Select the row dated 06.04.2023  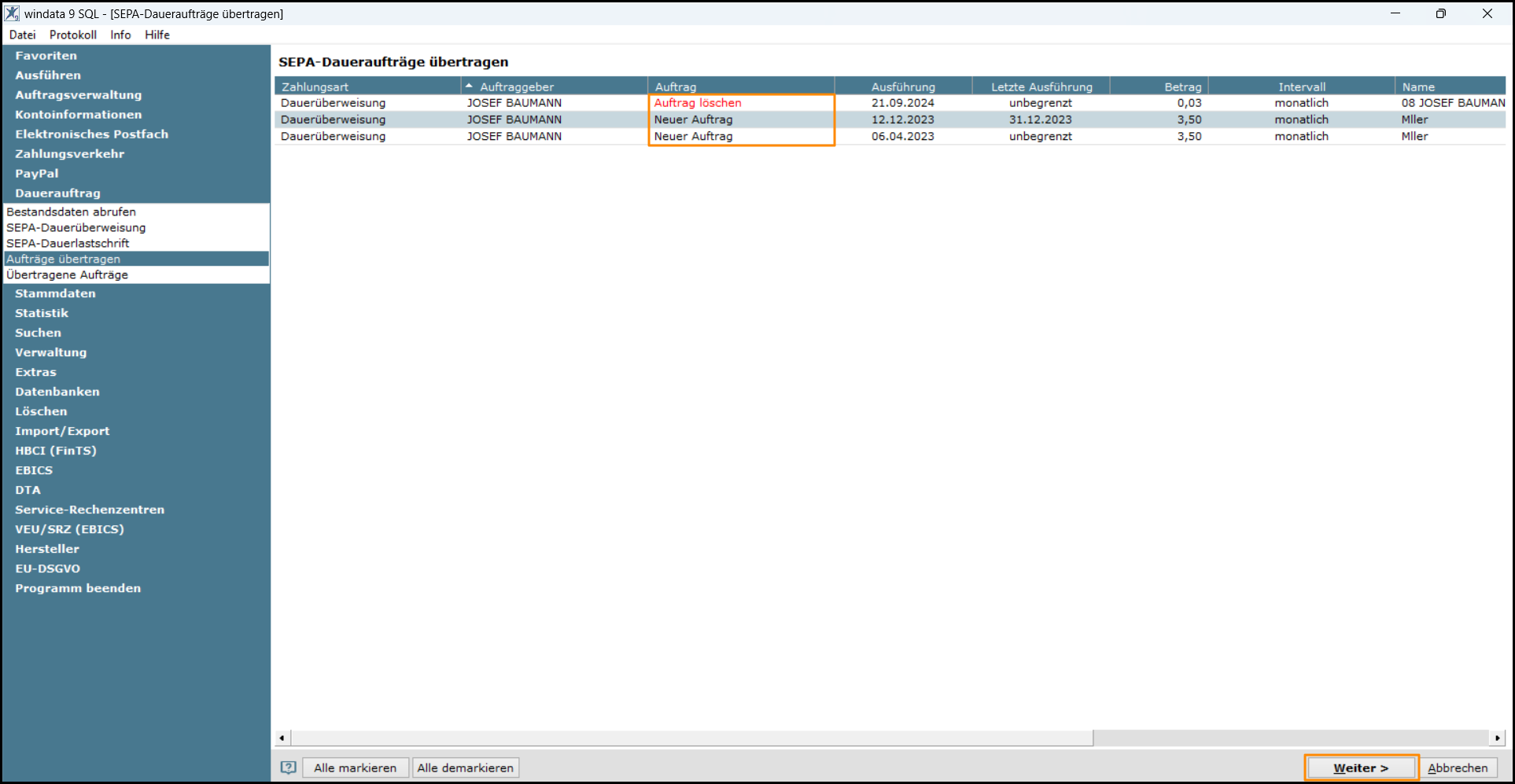890,136
